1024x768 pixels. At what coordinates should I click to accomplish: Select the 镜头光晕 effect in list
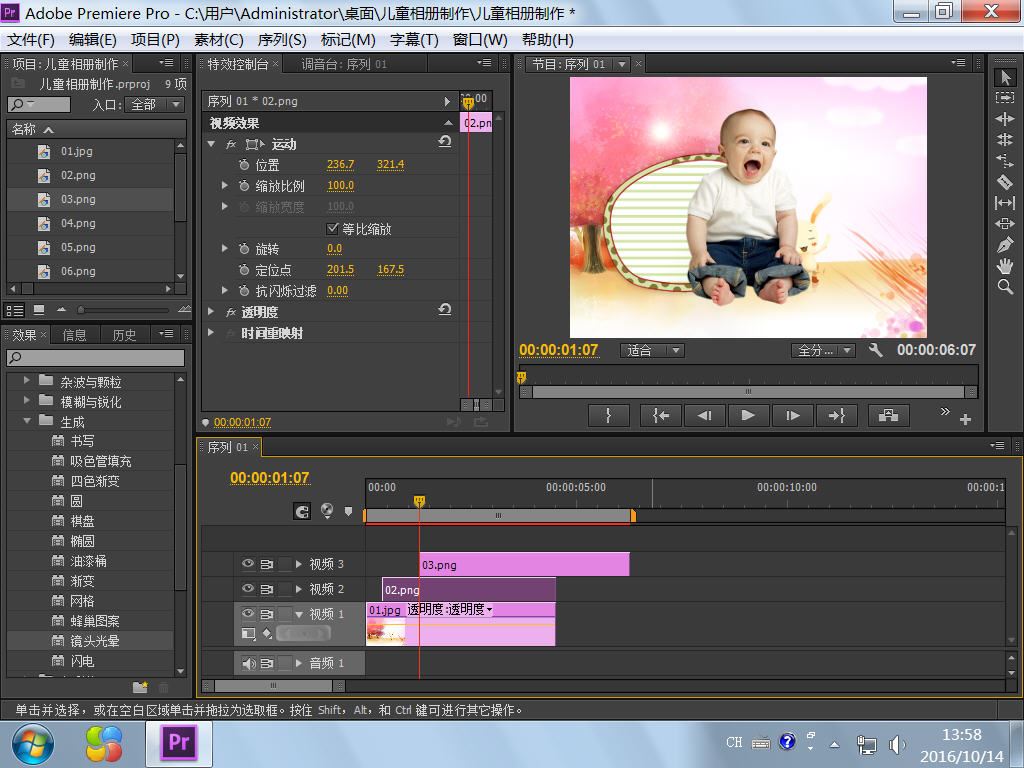pyautogui.click(x=95, y=641)
